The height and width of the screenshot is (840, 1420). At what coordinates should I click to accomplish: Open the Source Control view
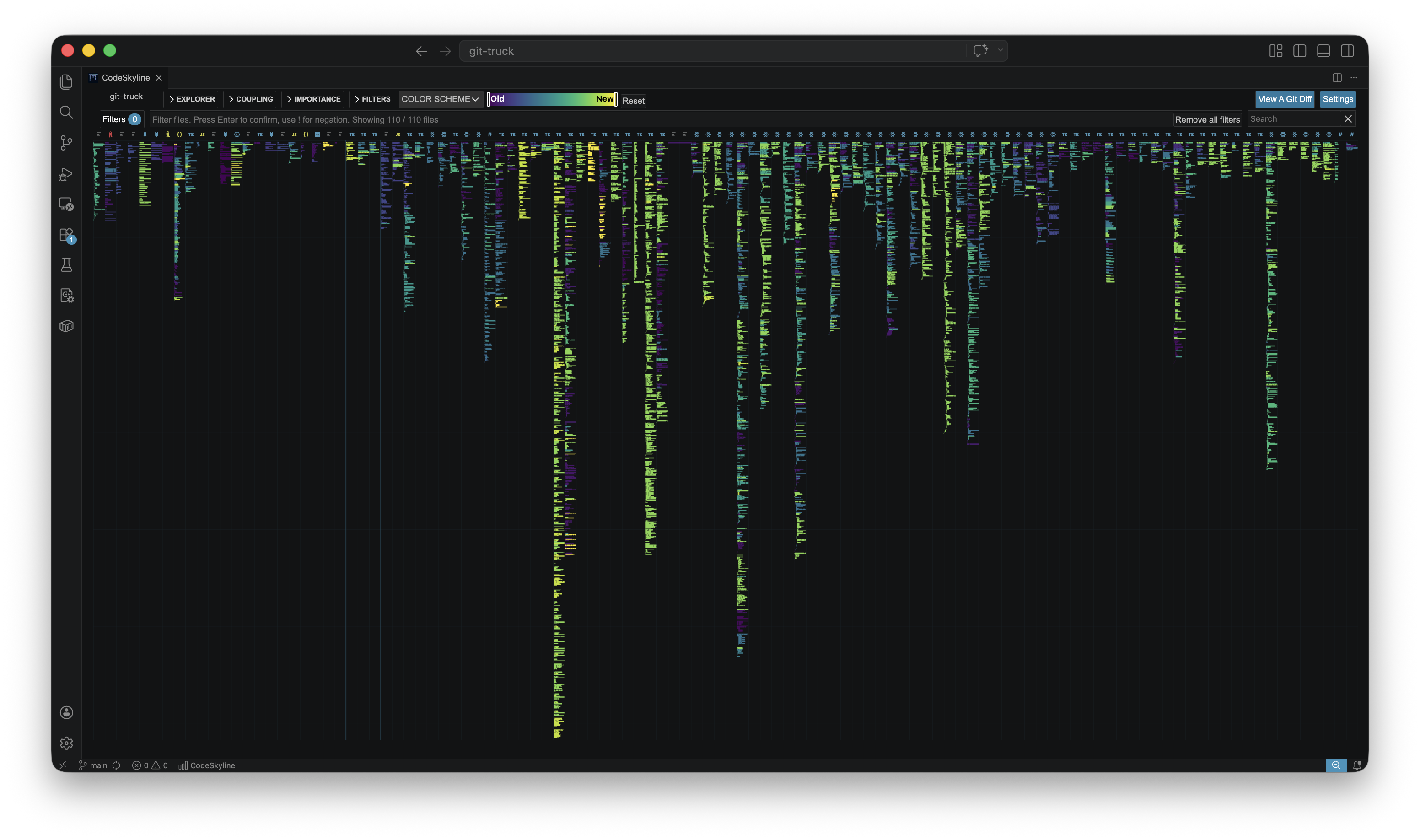click(66, 143)
